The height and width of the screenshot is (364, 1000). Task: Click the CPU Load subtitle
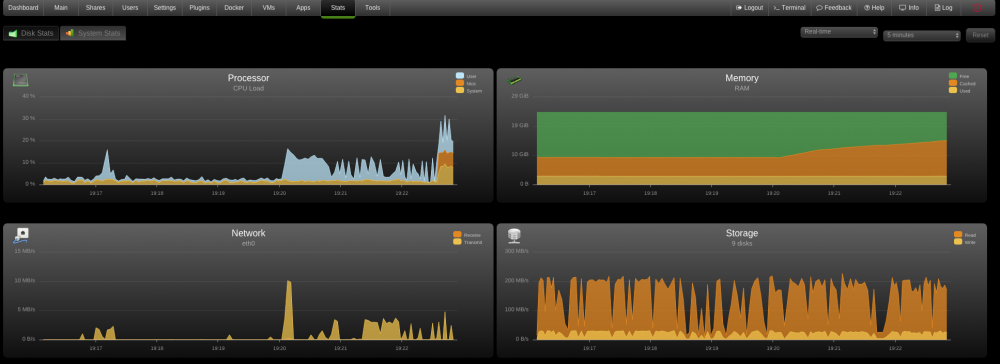coord(249,89)
